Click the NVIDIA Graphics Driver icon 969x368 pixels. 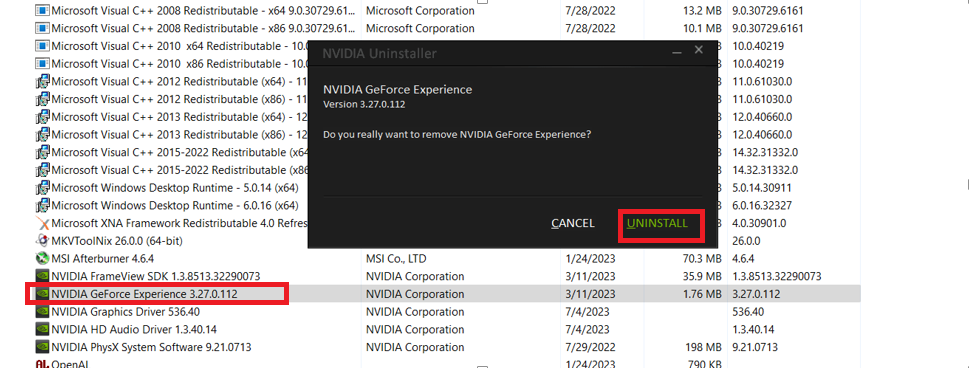(43, 312)
